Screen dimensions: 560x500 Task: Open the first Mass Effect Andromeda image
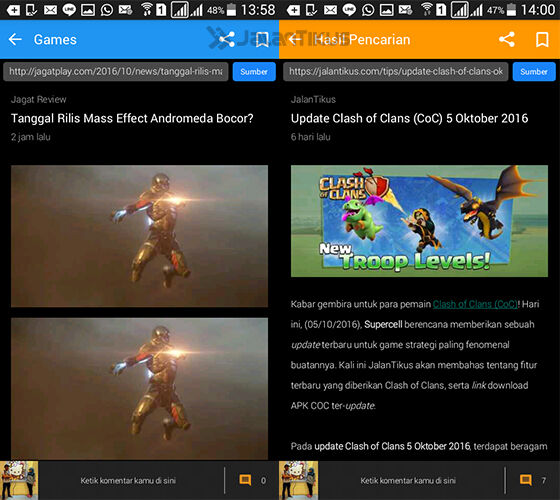click(x=139, y=236)
